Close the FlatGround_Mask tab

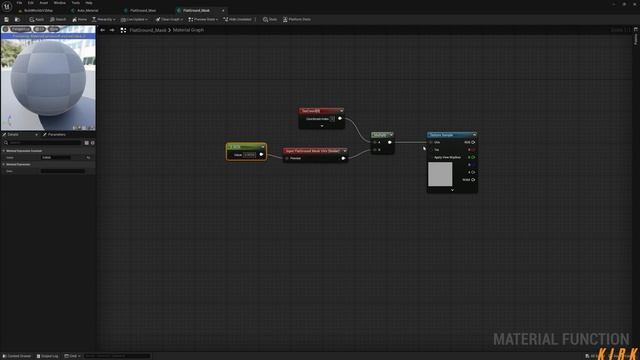(223, 11)
